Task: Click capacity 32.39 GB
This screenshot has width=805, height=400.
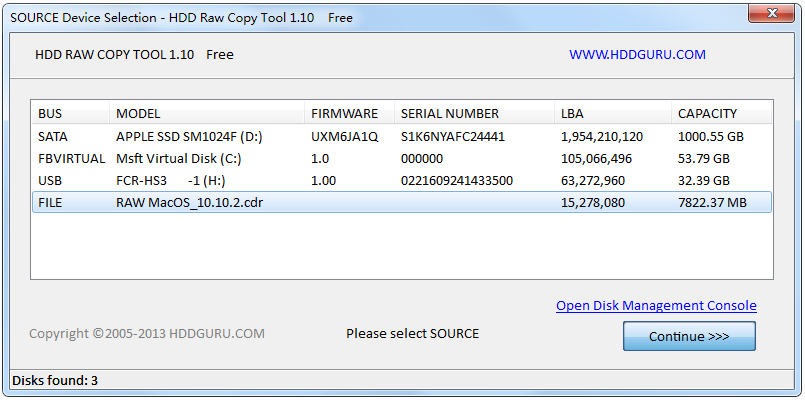Action: coord(704,181)
